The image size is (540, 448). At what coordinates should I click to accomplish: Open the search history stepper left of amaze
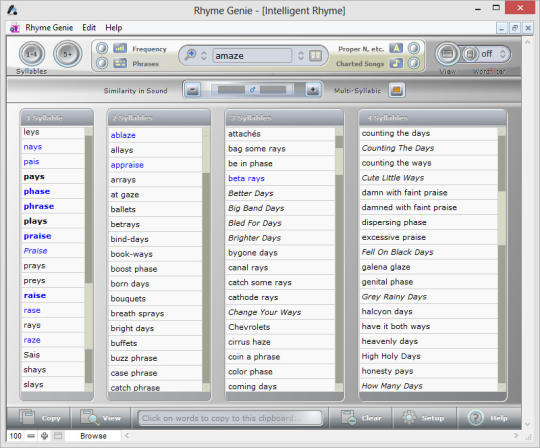[204, 55]
